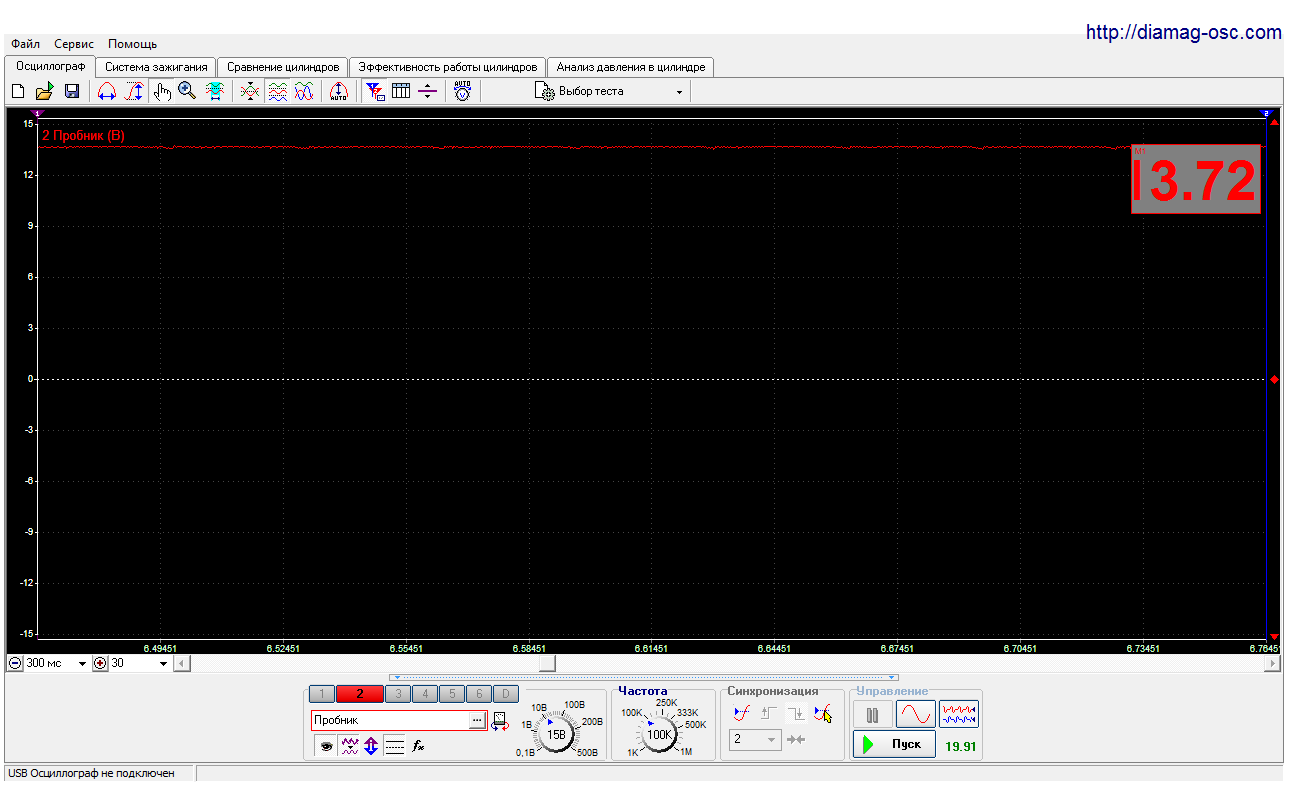This screenshot has width=1296, height=786.
Task: Activate the magnifier zoom tool
Action: (187, 91)
